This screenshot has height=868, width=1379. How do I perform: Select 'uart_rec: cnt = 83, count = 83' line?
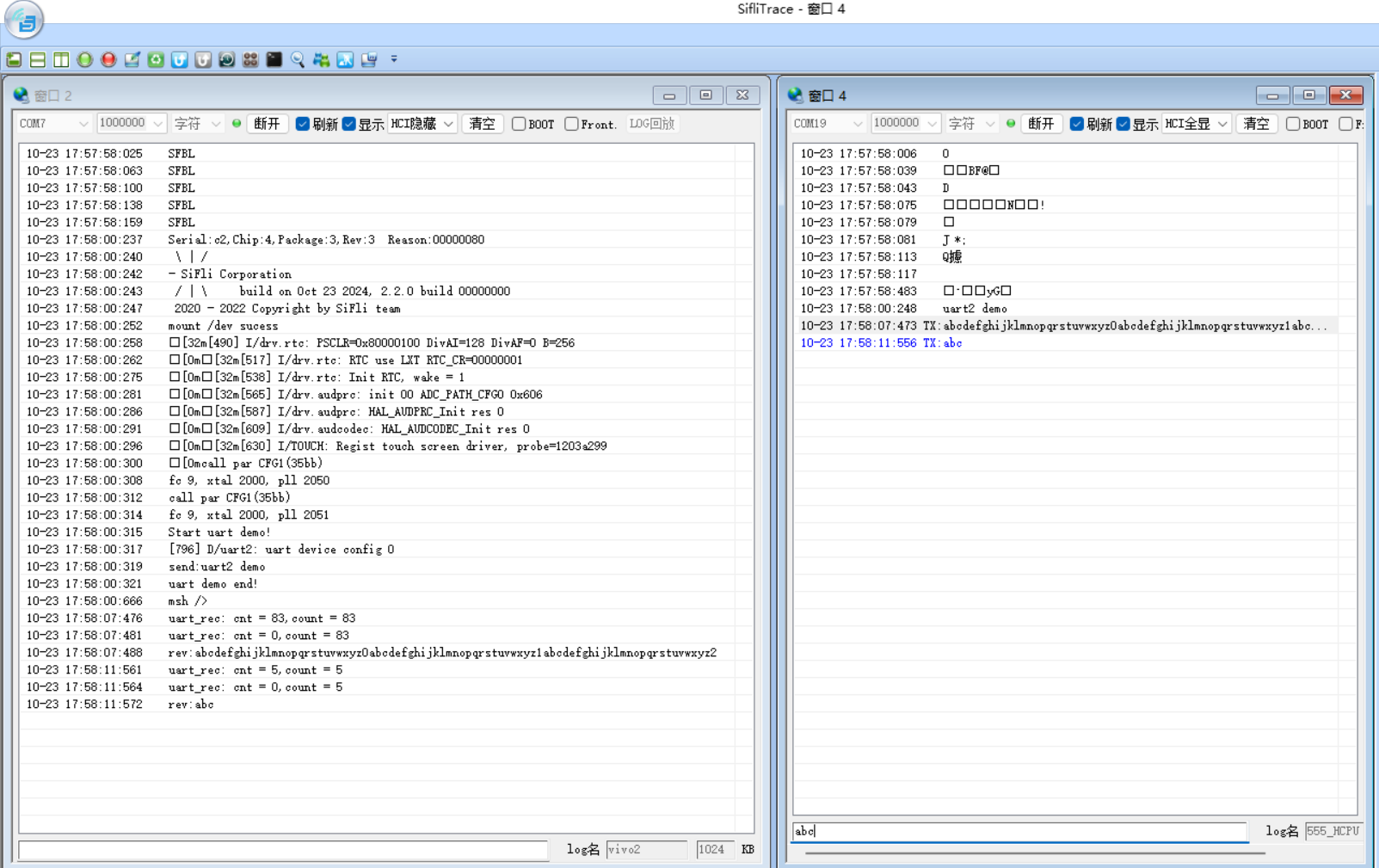(x=377, y=619)
